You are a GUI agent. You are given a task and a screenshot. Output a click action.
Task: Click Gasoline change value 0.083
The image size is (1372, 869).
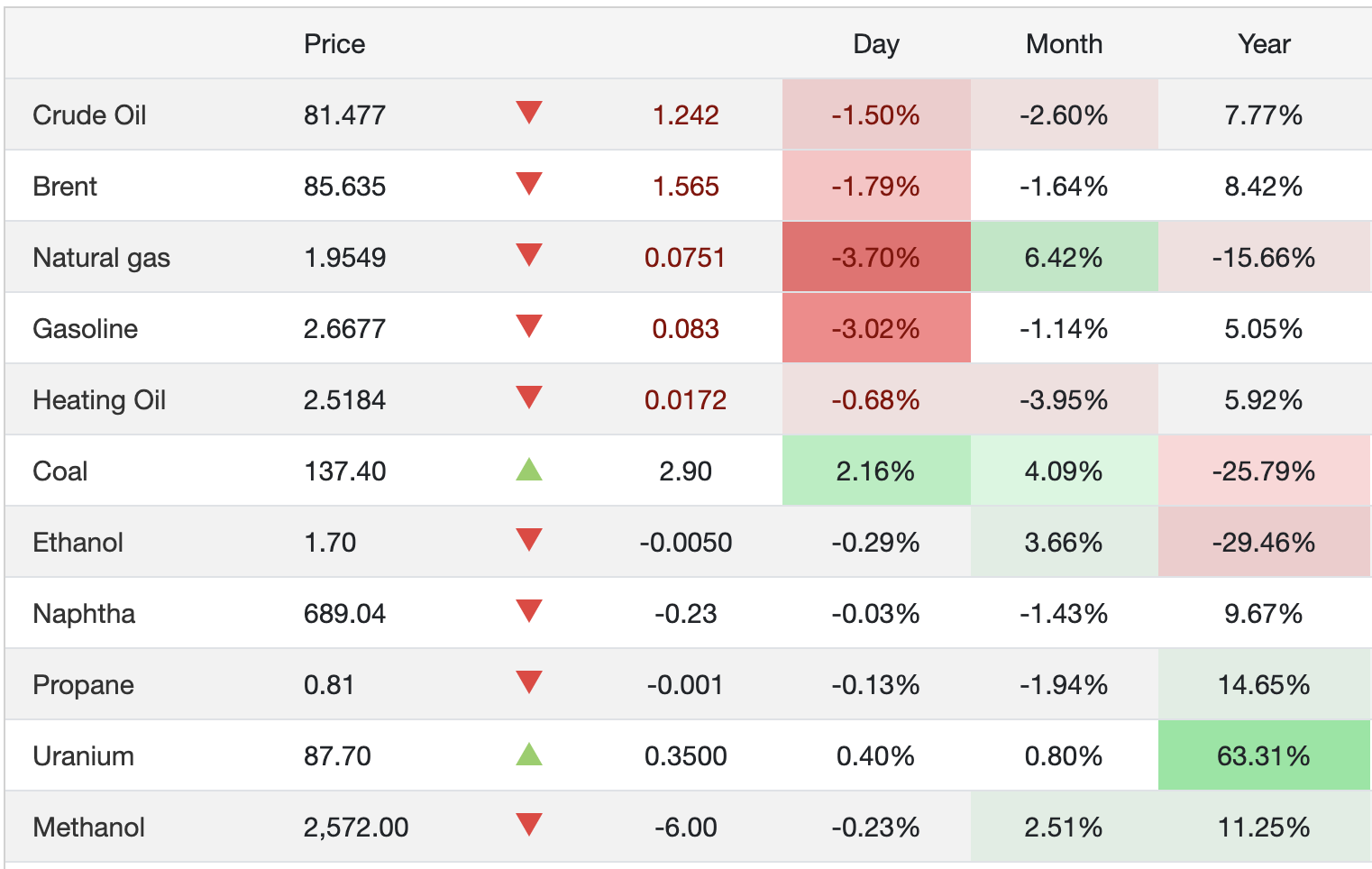coord(686,329)
